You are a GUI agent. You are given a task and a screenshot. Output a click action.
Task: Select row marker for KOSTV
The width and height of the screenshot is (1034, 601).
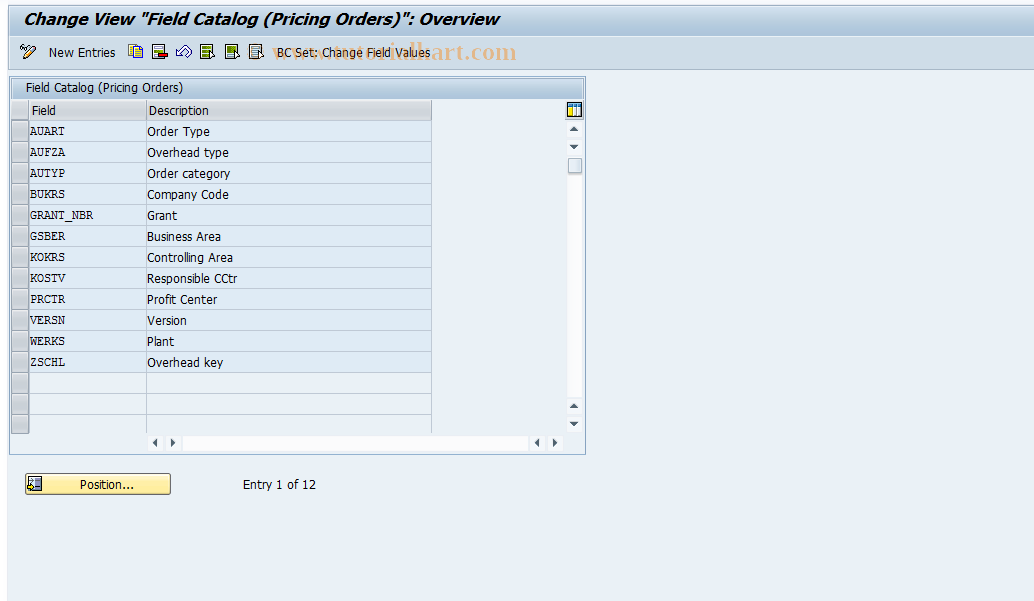[x=20, y=278]
